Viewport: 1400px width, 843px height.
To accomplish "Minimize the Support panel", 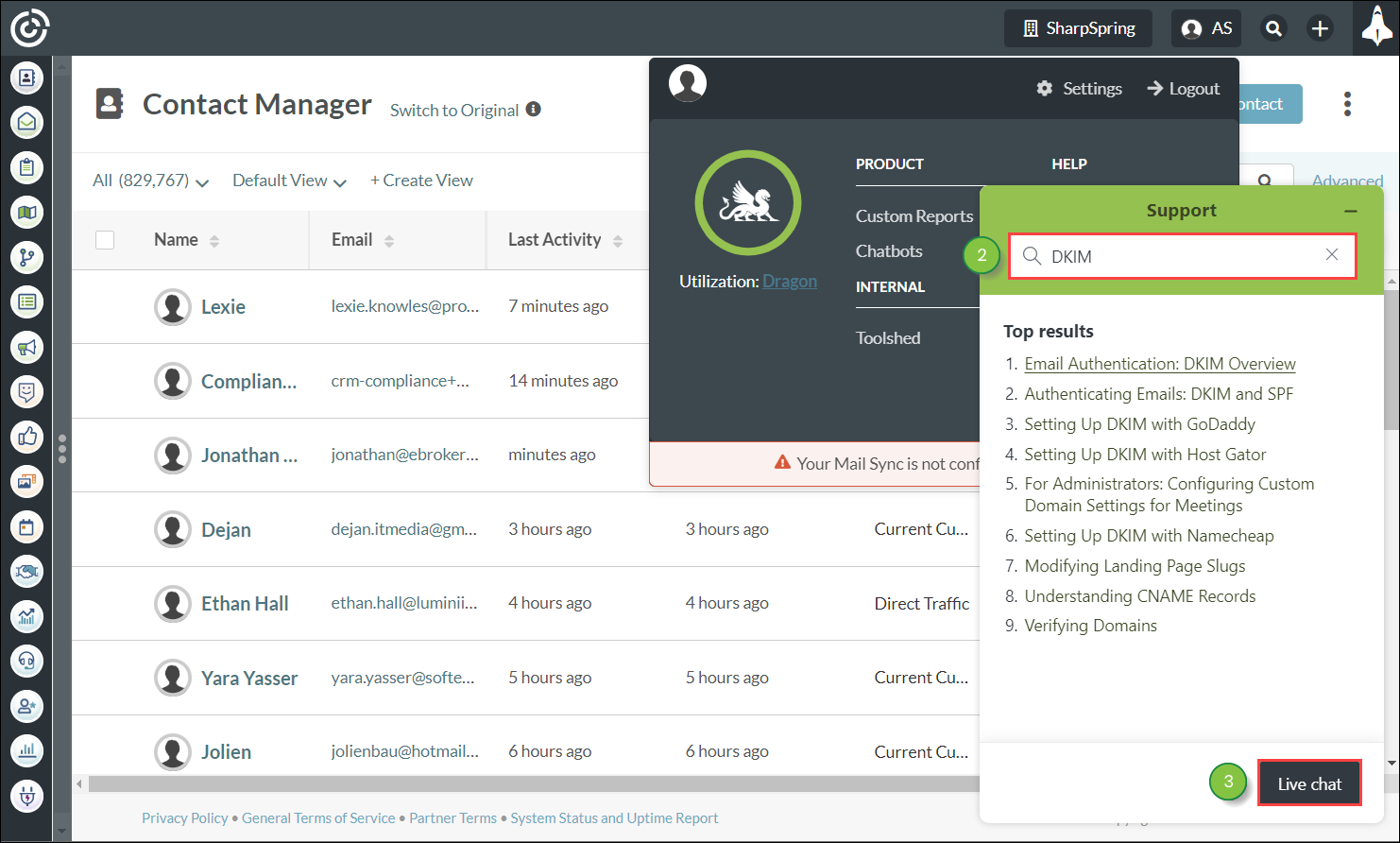I will click(x=1351, y=211).
